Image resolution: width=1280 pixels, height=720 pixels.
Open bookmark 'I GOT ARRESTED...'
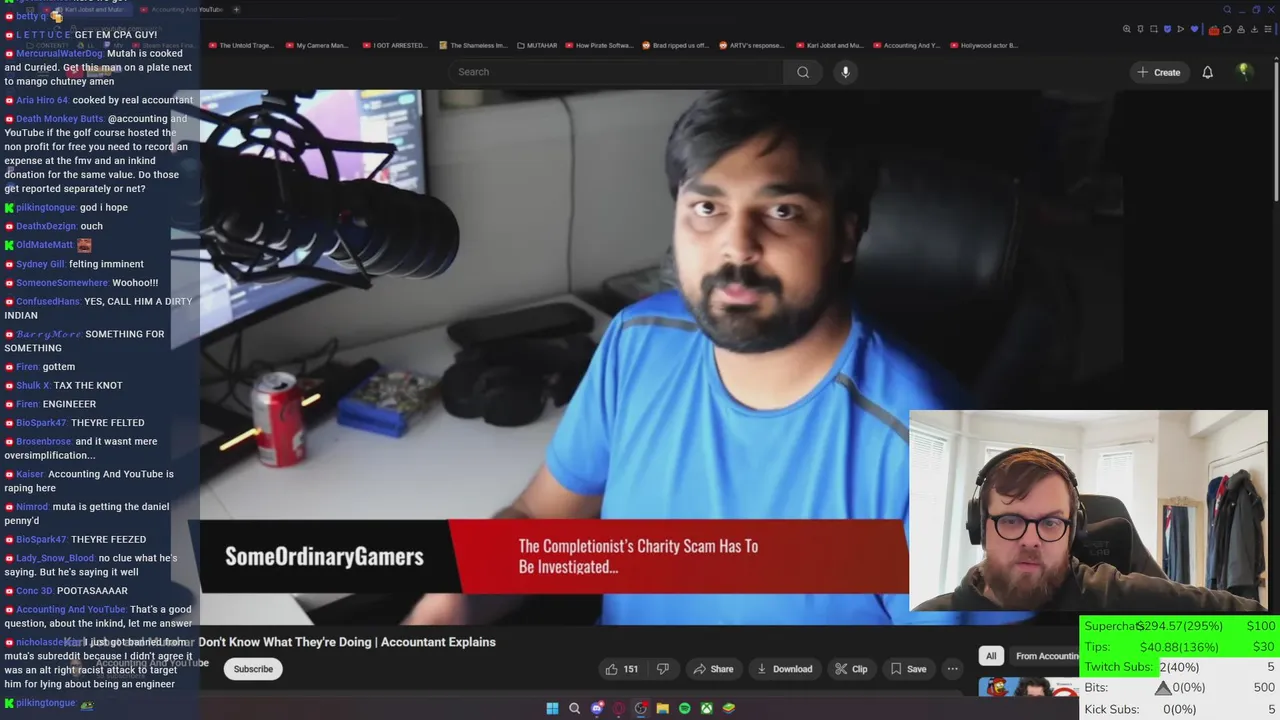pyautogui.click(x=394, y=45)
